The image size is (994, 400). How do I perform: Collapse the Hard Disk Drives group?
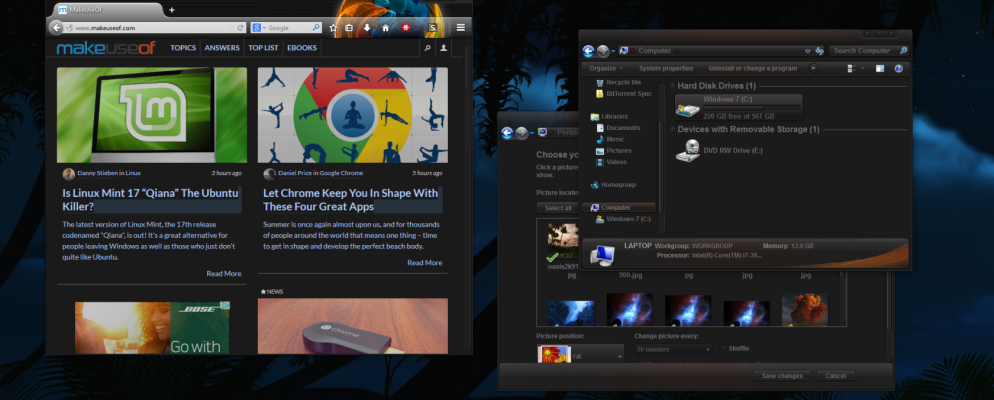pos(671,86)
